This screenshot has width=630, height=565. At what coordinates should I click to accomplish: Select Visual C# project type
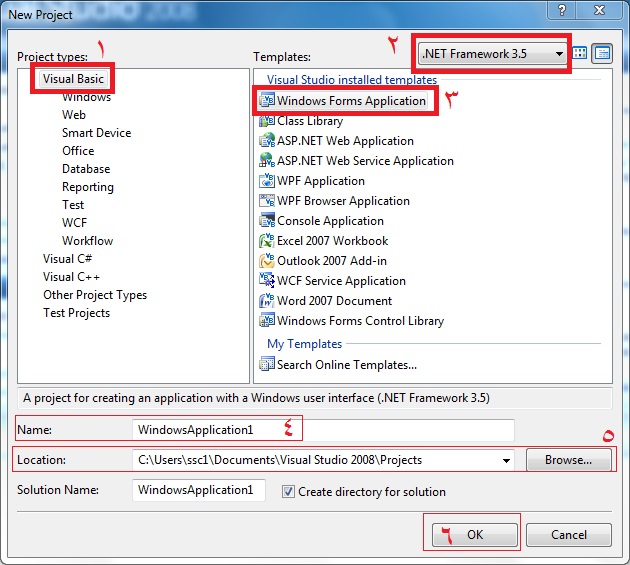click(x=68, y=259)
